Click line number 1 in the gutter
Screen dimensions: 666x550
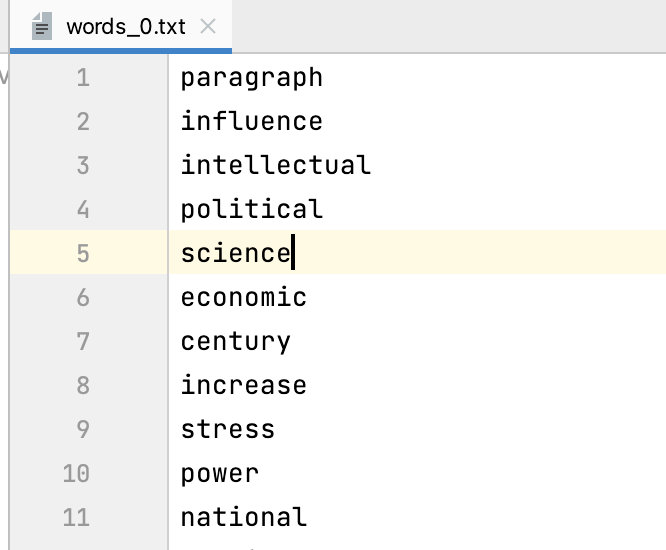(82, 78)
